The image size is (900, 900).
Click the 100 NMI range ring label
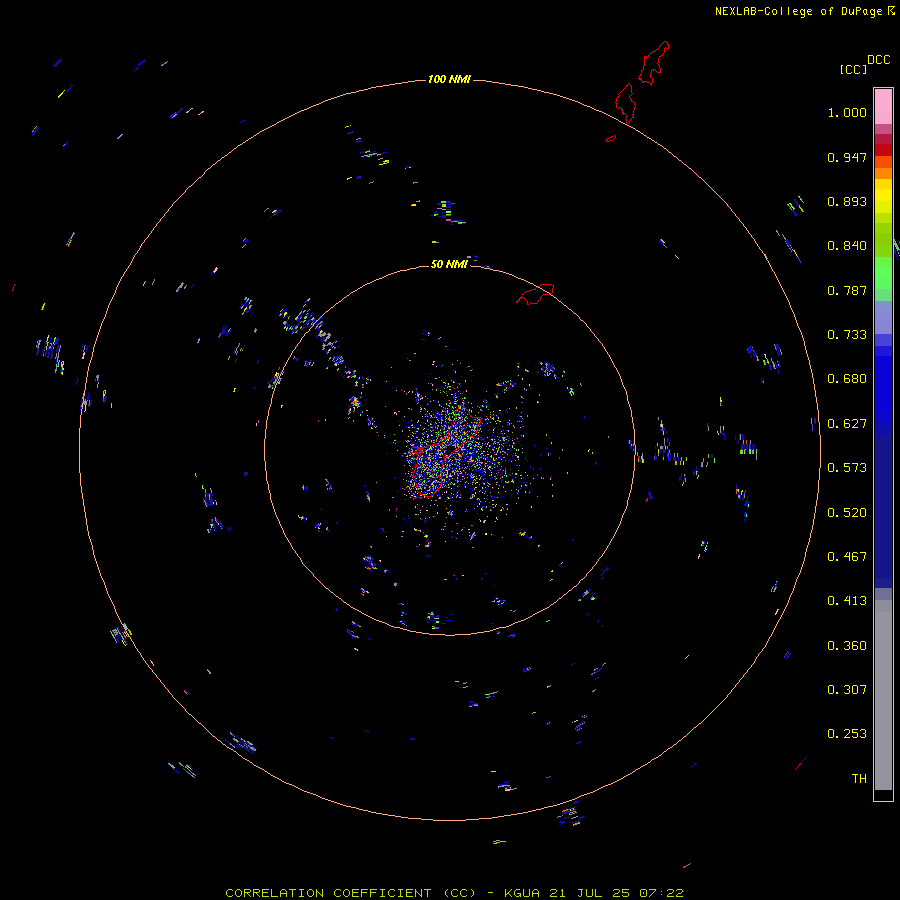tap(449, 80)
